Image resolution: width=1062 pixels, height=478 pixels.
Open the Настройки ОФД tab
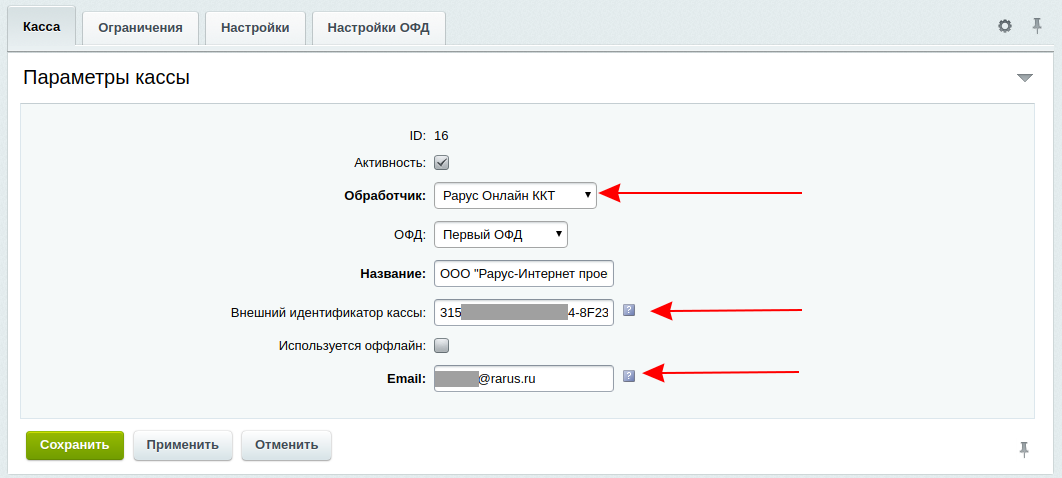(378, 28)
